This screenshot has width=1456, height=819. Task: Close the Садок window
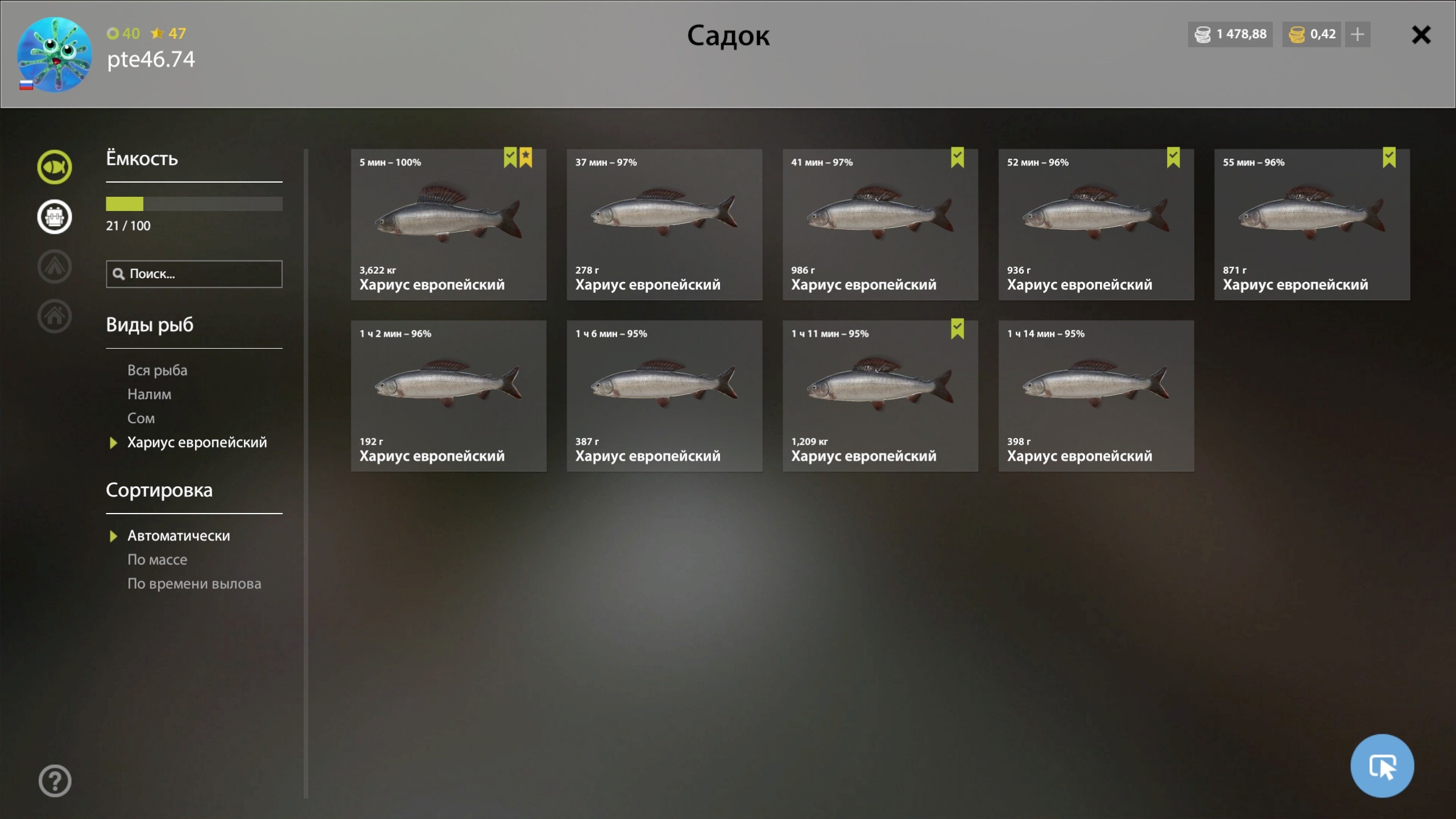click(1421, 35)
